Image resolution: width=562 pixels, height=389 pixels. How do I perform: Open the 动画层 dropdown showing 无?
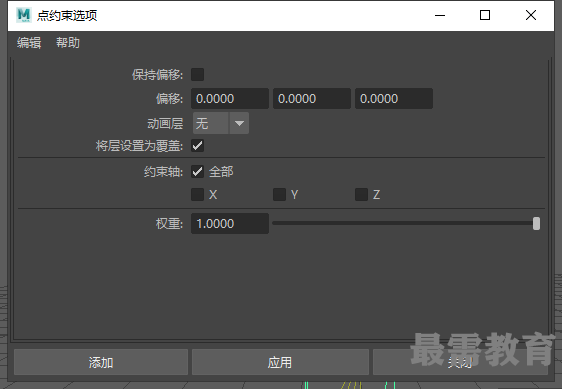click(x=221, y=123)
